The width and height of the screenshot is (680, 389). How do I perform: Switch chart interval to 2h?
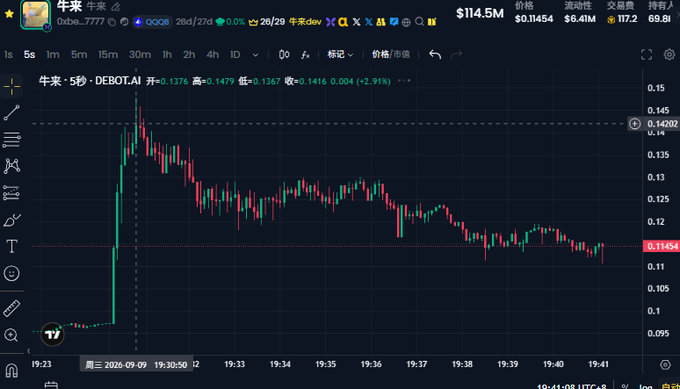click(x=189, y=55)
